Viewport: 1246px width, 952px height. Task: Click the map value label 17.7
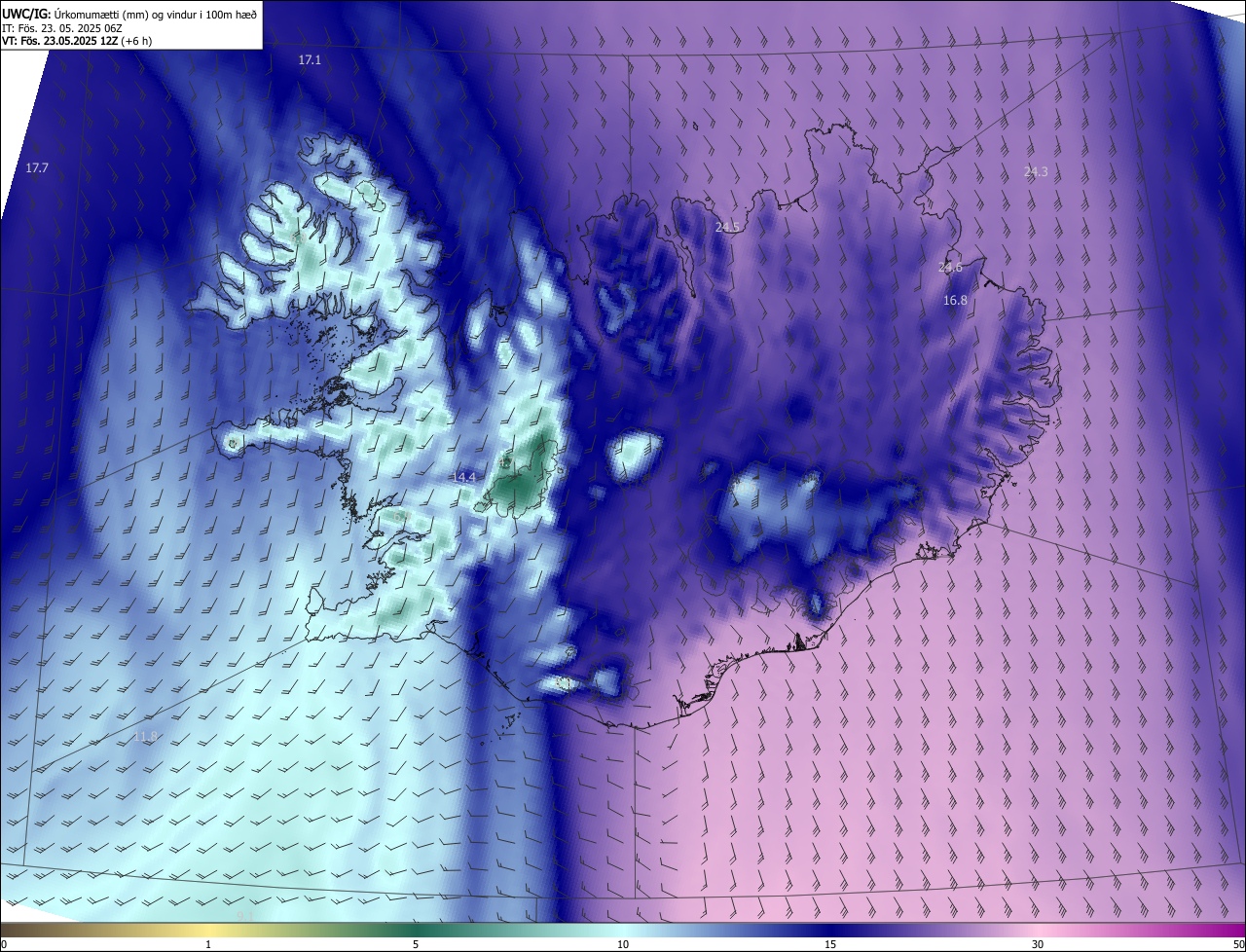tap(37, 168)
